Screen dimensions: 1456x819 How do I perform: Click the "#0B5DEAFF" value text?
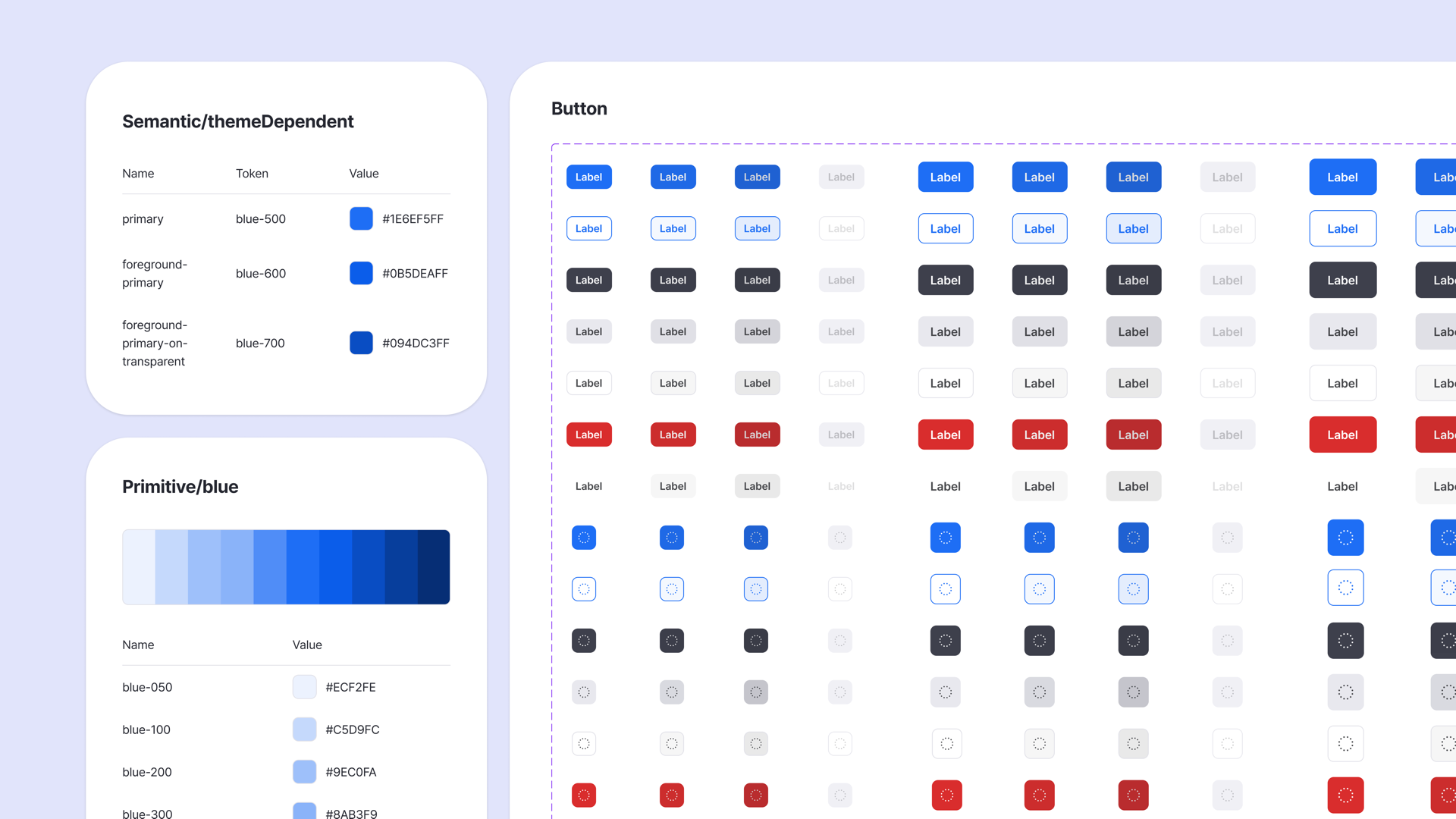[x=416, y=274]
